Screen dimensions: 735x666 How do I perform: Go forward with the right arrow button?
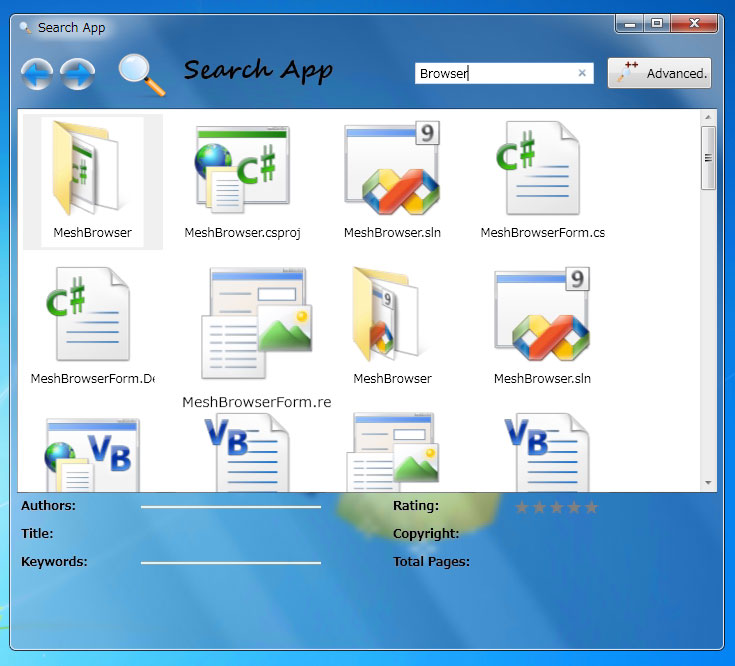pyautogui.click(x=77, y=74)
